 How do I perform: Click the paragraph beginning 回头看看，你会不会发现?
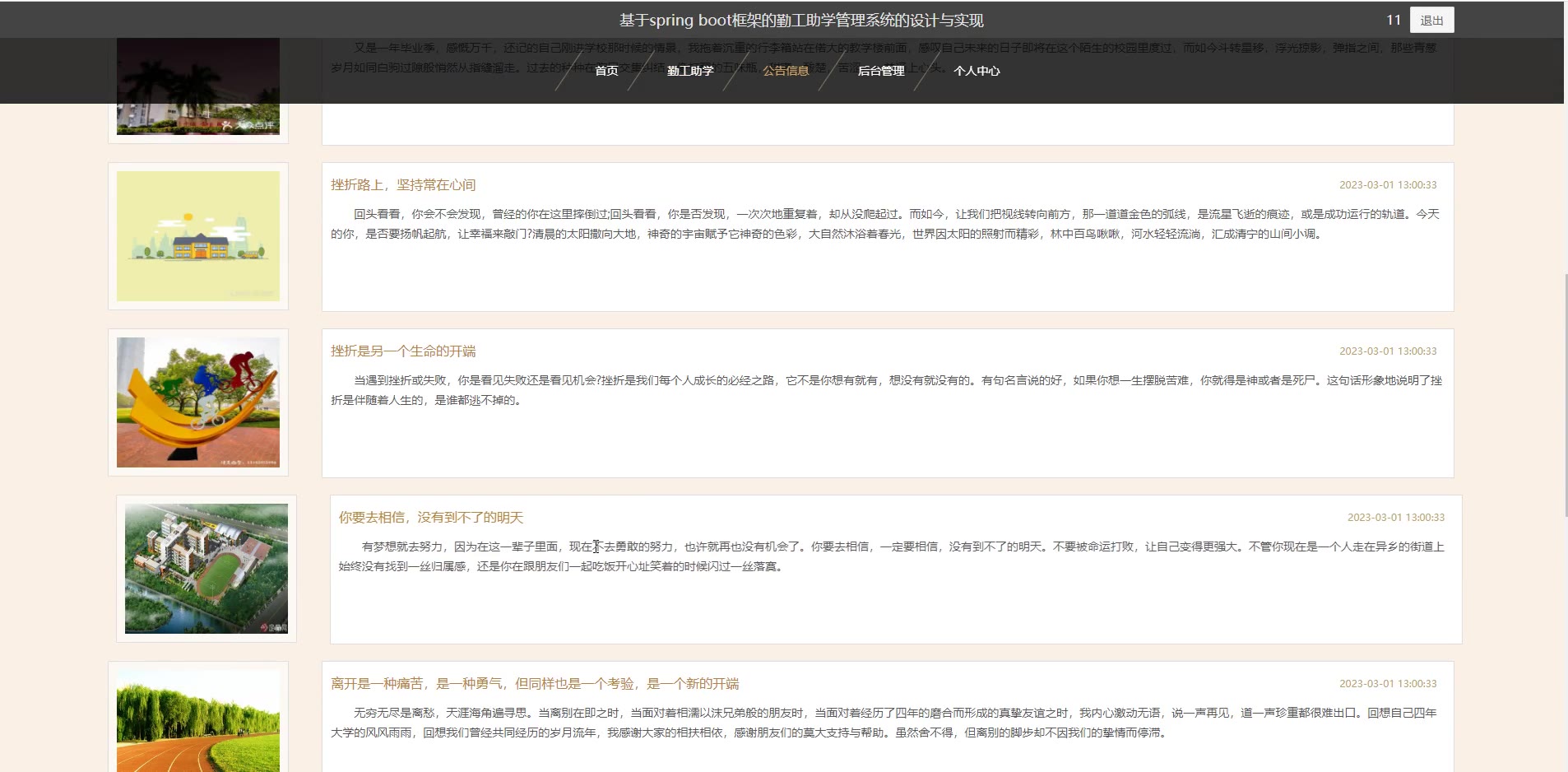[885, 224]
